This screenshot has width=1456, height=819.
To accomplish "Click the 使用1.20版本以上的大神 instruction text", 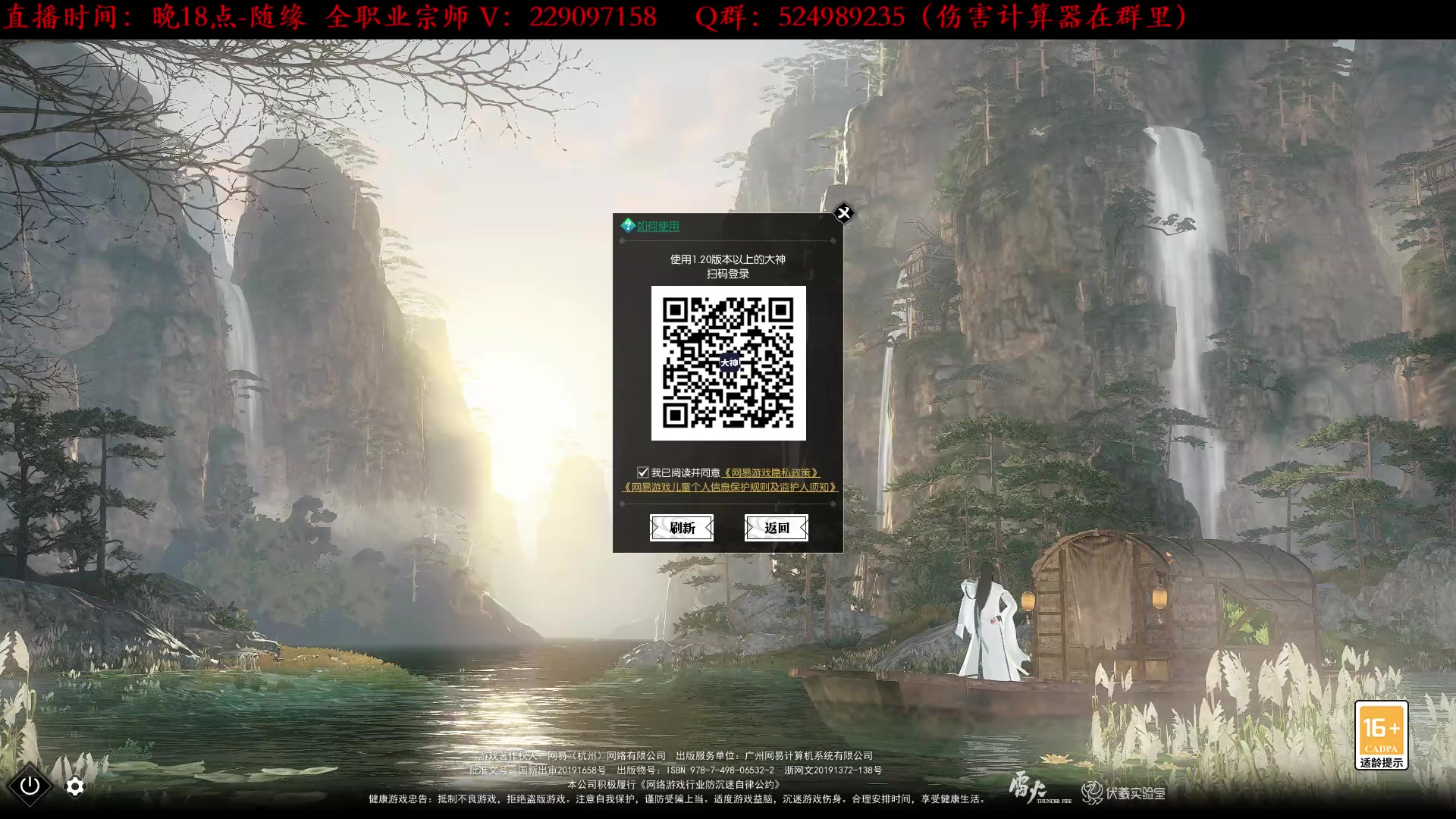I will (728, 259).
